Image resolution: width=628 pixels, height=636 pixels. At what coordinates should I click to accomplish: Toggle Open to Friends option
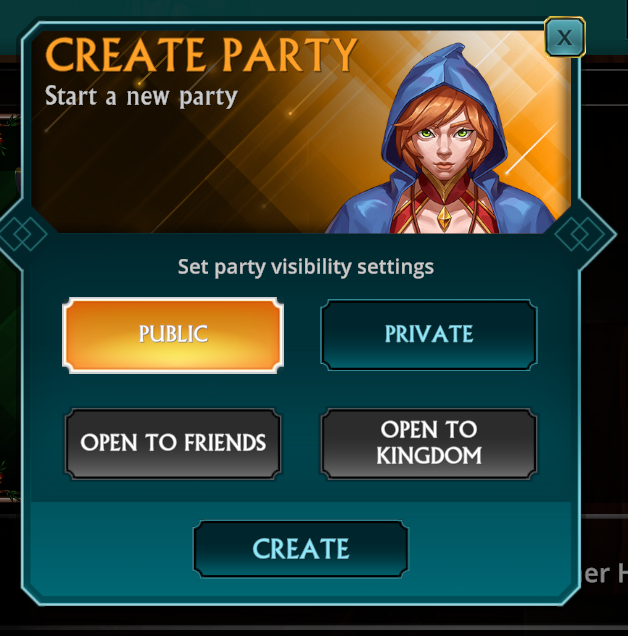pos(173,444)
